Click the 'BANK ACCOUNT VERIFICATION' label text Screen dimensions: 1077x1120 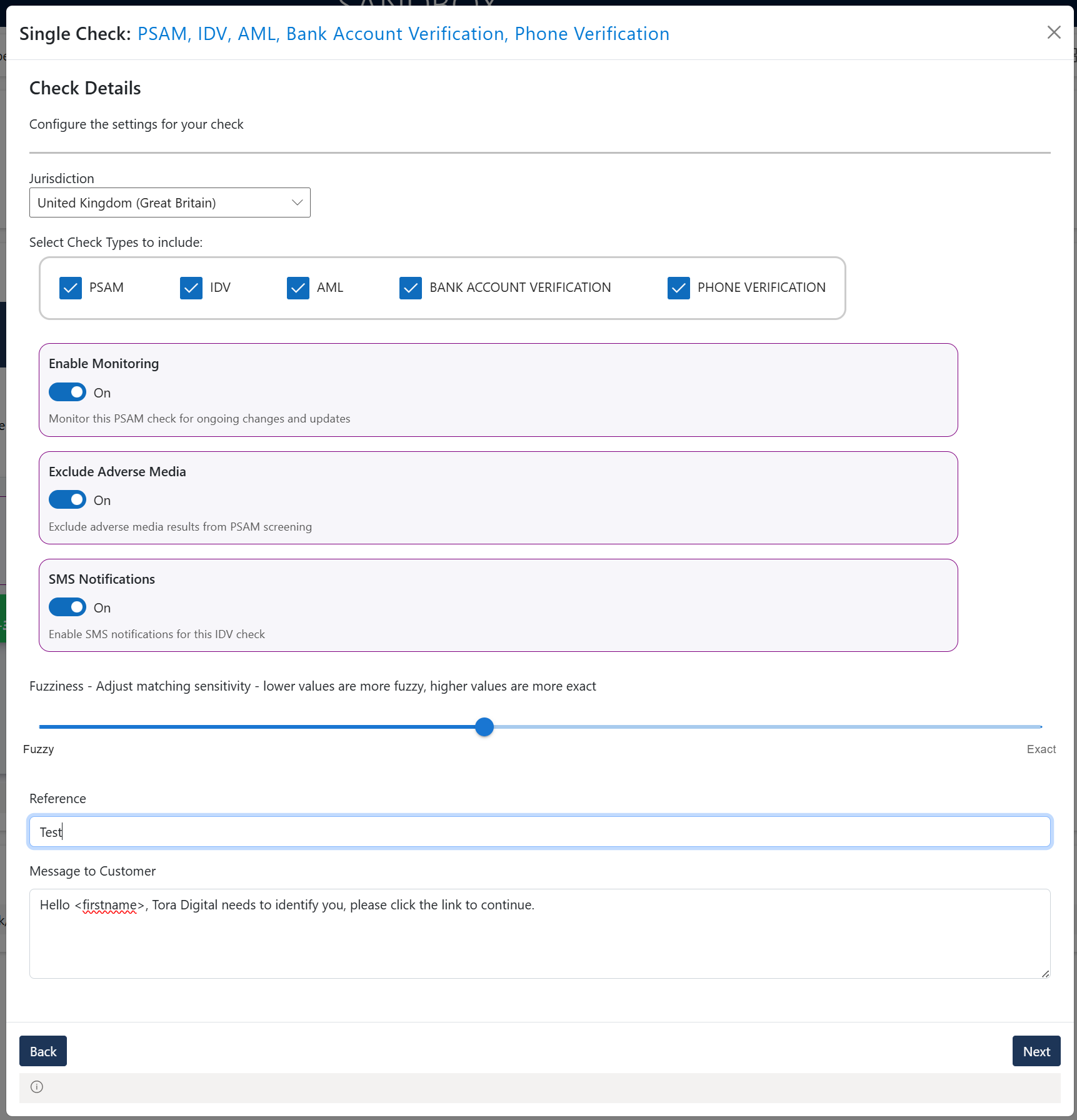coord(520,287)
